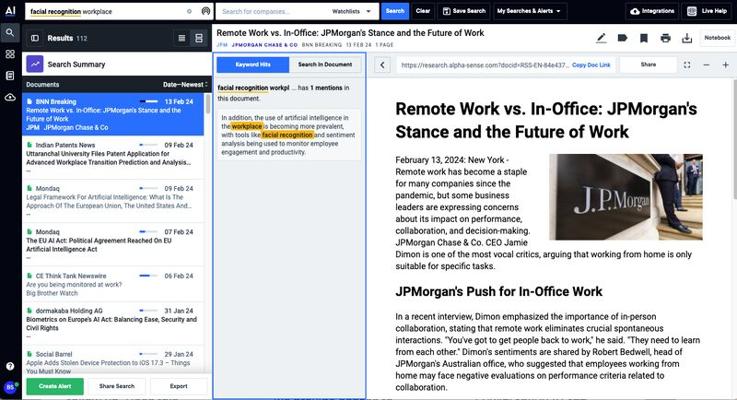Screen dimensions: 737x400
Task: Click the green Create Alert button
Action: coord(53,385)
